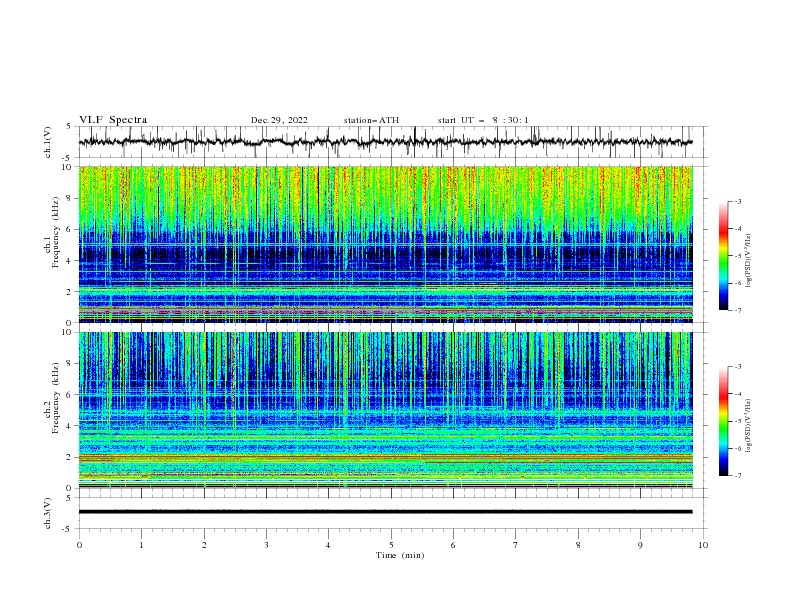Click the "-5" tick on ch.1 colorbar
The height and width of the screenshot is (612, 792).
[x=738, y=256]
